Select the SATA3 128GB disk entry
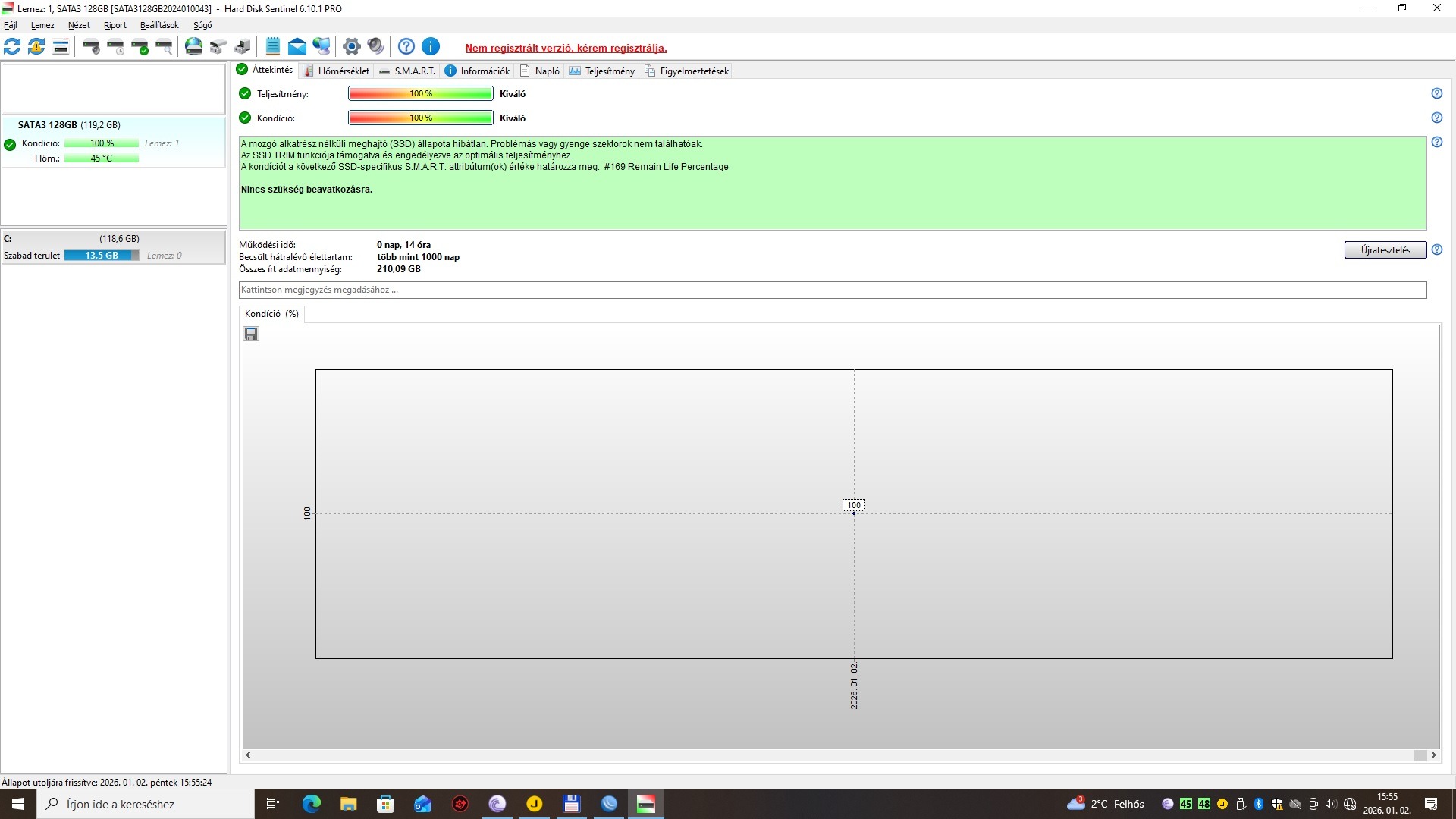This screenshot has width=1456, height=819. coord(69,125)
